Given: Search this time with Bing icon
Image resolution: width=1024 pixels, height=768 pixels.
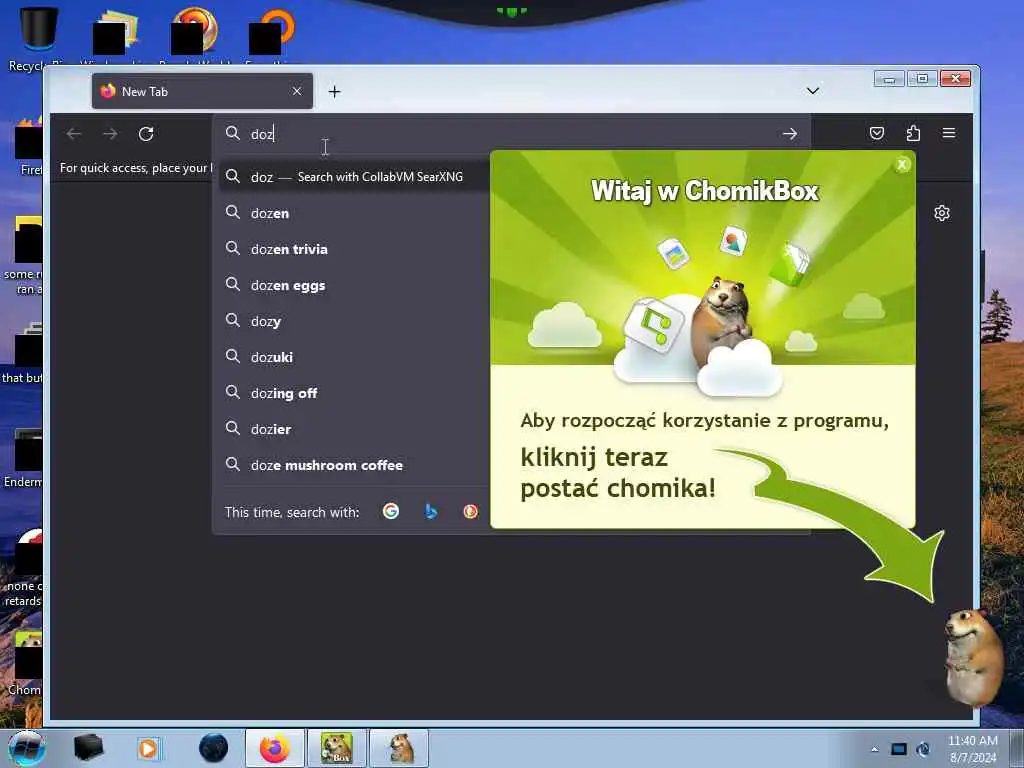Looking at the screenshot, I should [x=431, y=511].
